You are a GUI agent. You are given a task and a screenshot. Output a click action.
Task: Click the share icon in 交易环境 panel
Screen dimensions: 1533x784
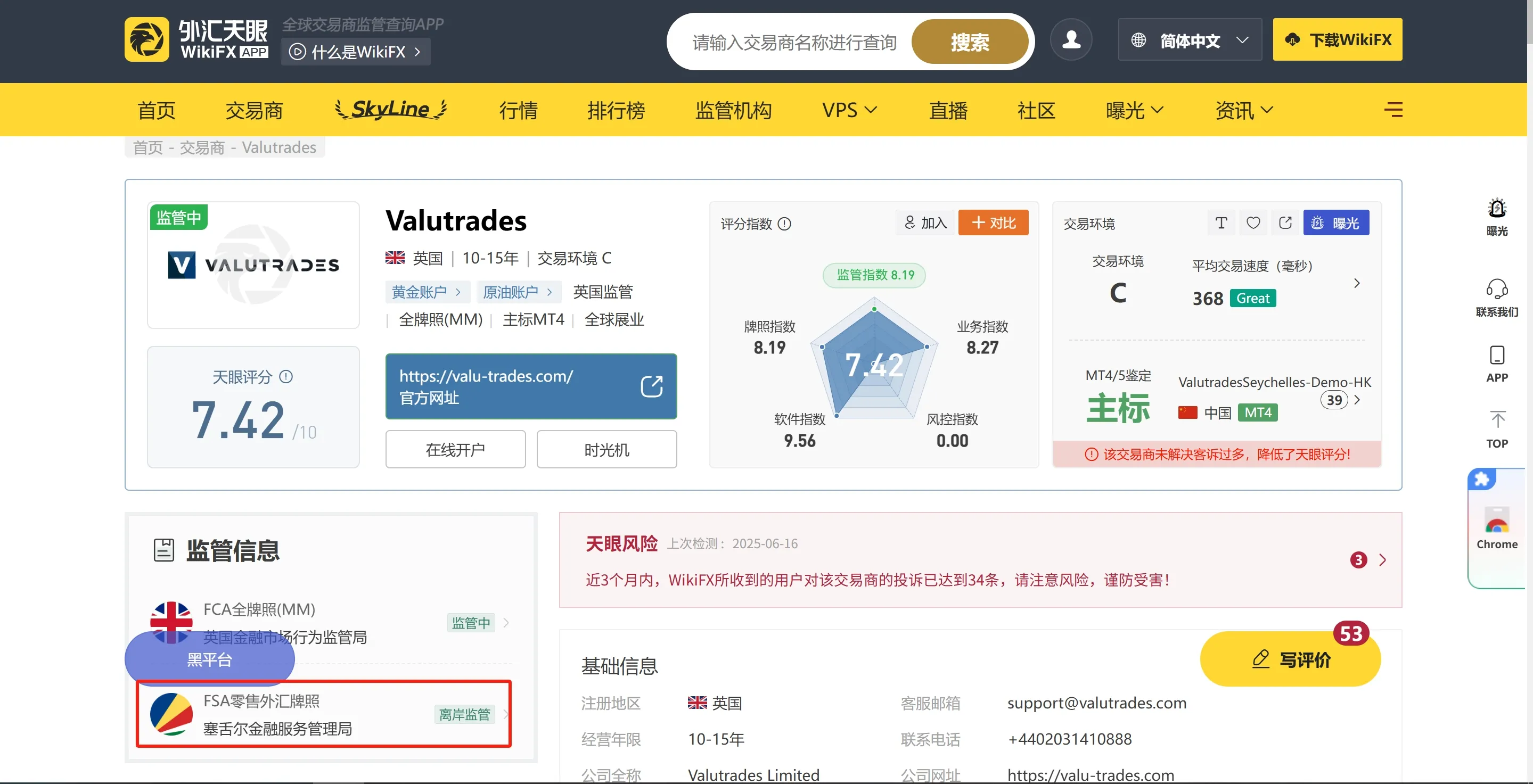point(1285,223)
